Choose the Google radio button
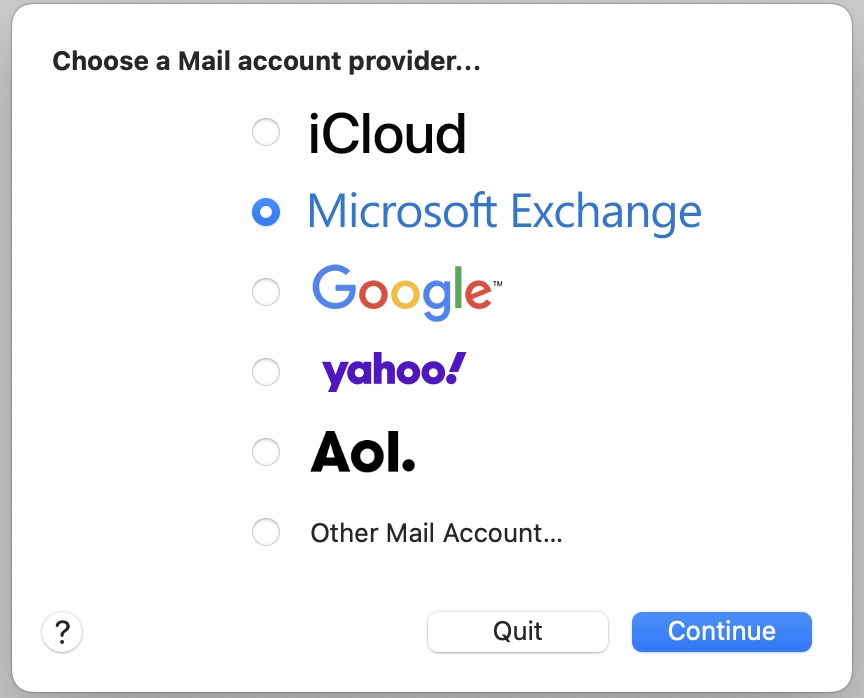The width and height of the screenshot is (864, 698). tap(266, 292)
